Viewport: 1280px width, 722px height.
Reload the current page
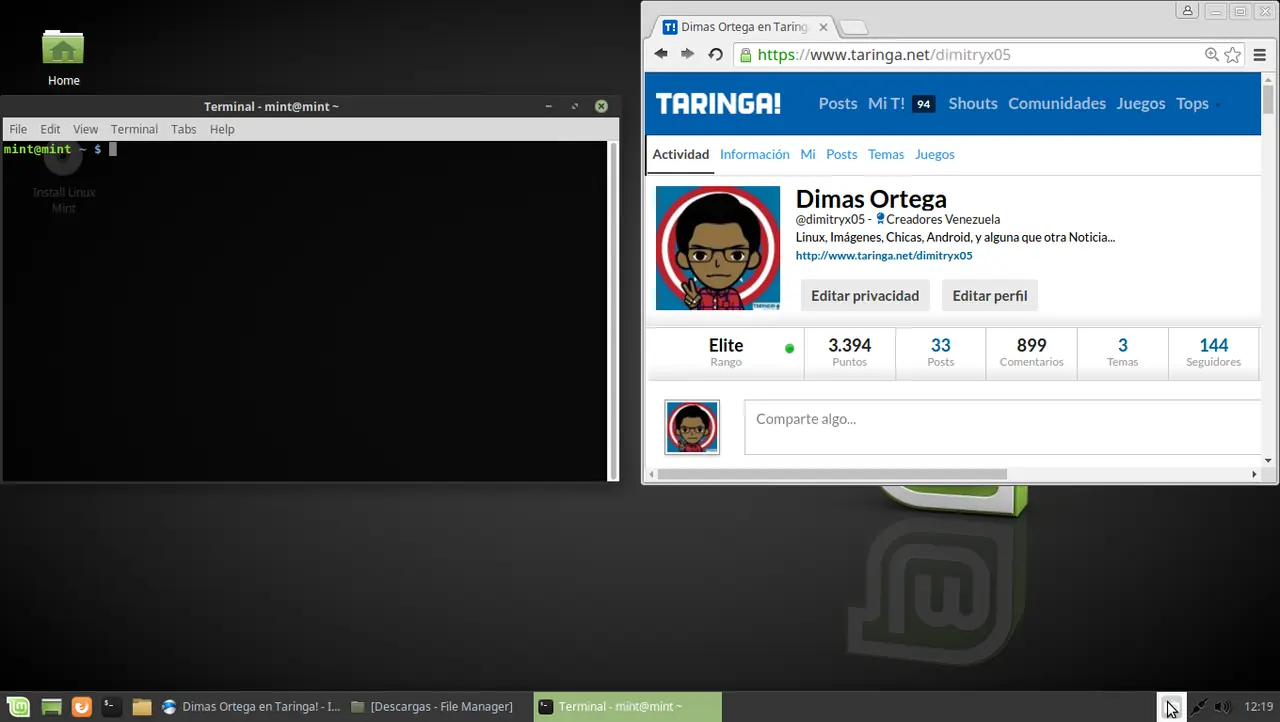715,55
